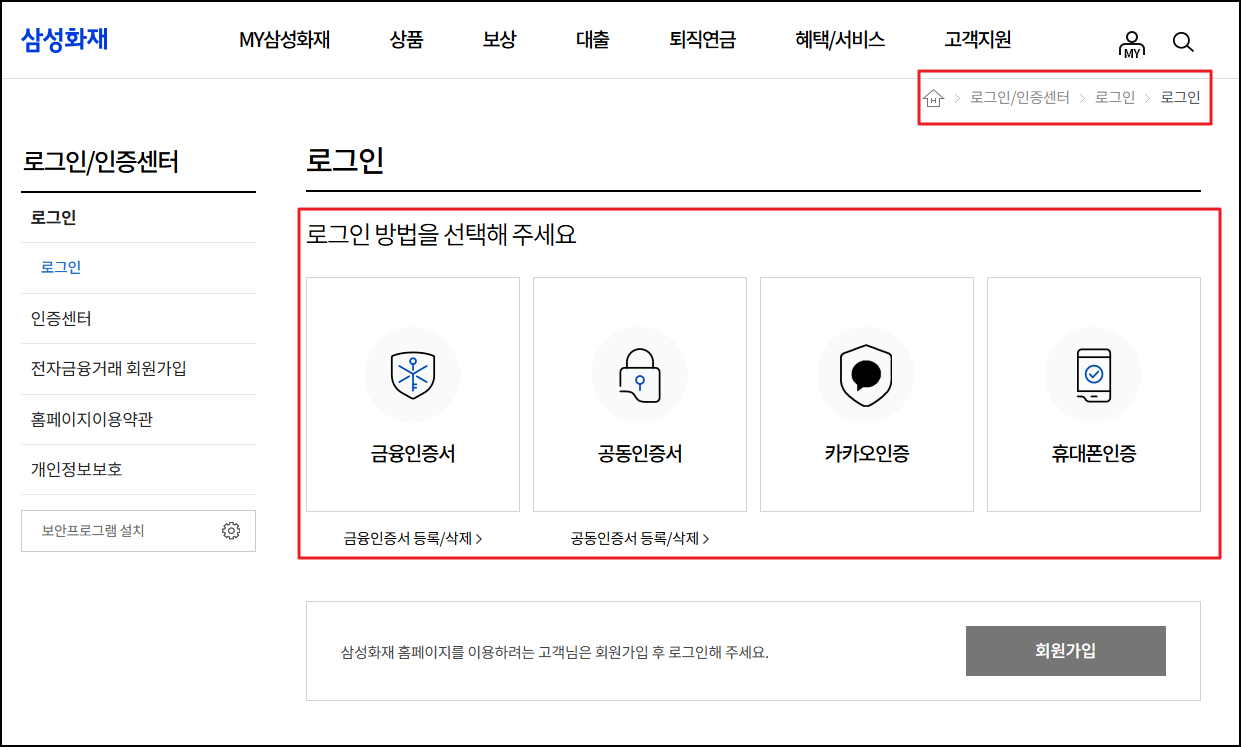Choose the 공동인증서 card label

coord(640,454)
